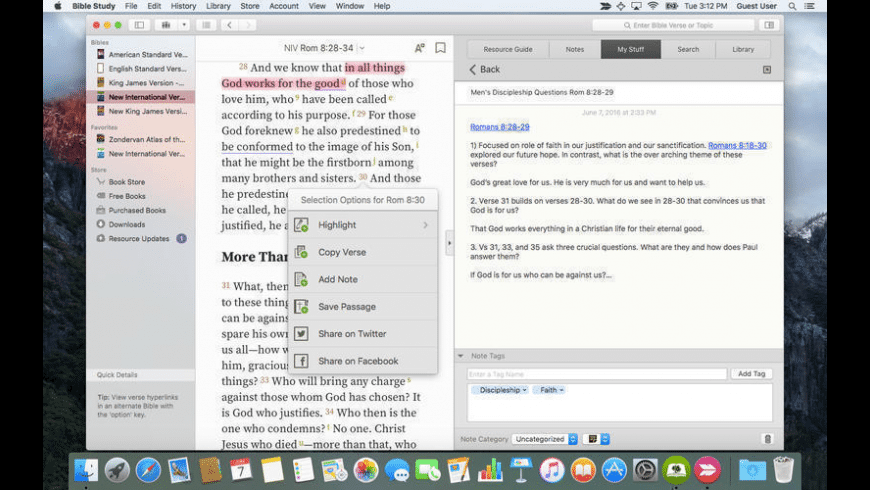This screenshot has width=870, height=490.
Task: Choose Share on Twitter option
Action: point(363,334)
